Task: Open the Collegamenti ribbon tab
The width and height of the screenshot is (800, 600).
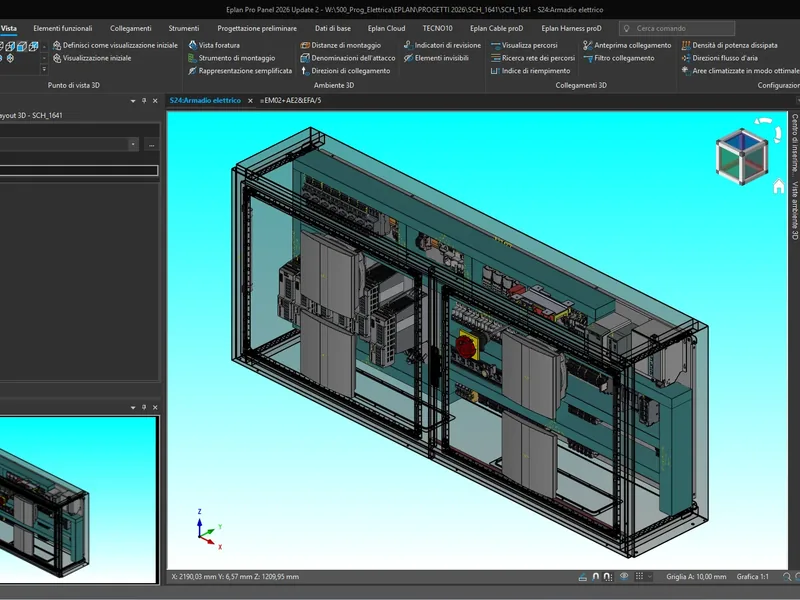Action: (131, 29)
